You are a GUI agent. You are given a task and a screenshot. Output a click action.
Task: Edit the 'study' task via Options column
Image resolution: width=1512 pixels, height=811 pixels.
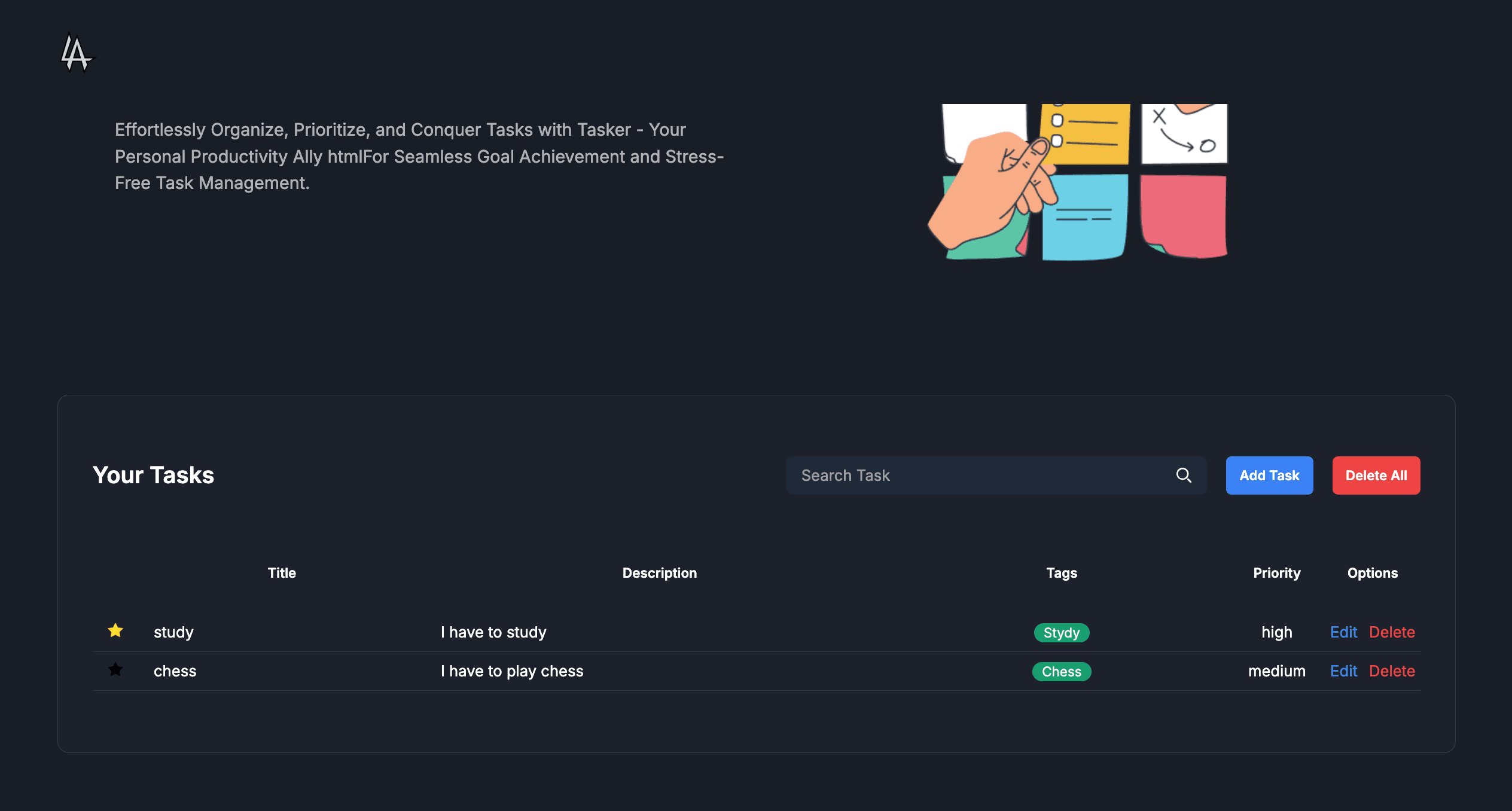1343,632
